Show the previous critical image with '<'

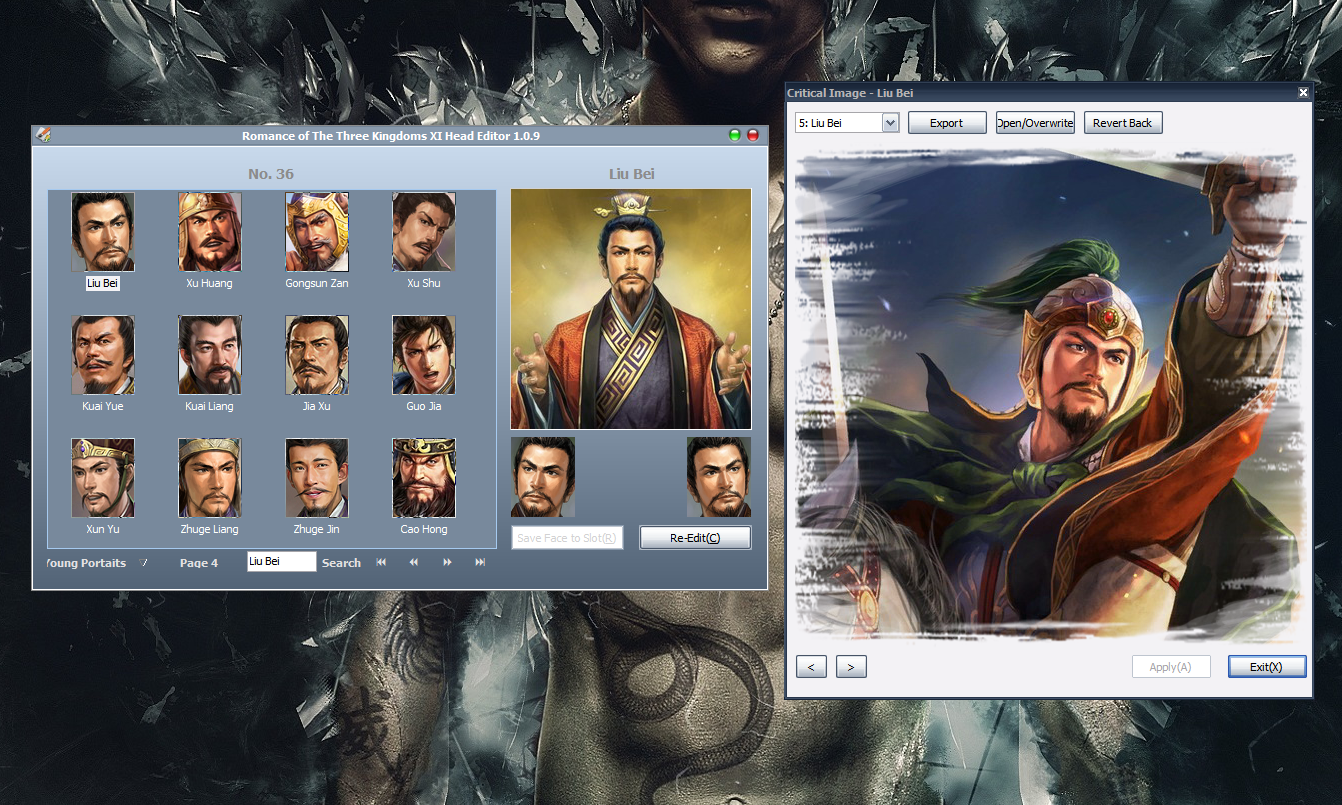[x=811, y=667]
